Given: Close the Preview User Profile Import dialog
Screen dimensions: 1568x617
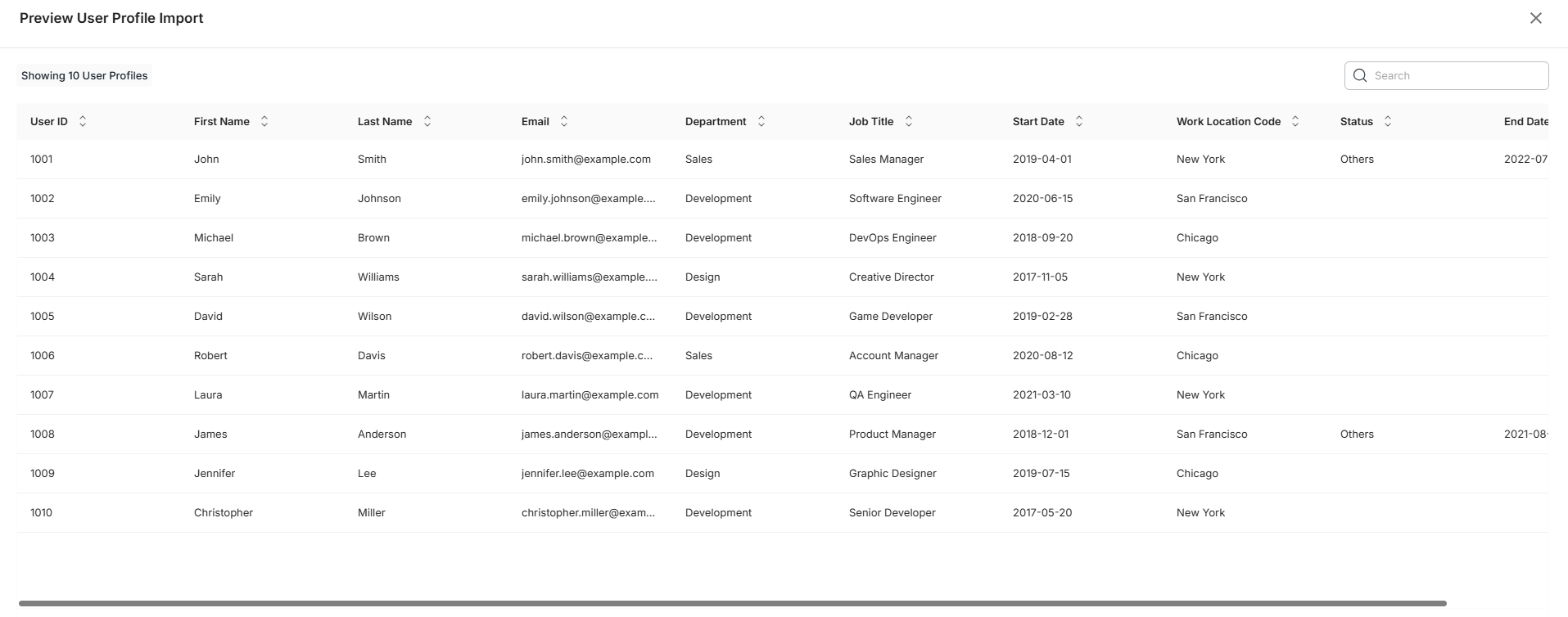Looking at the screenshot, I should click(1536, 18).
